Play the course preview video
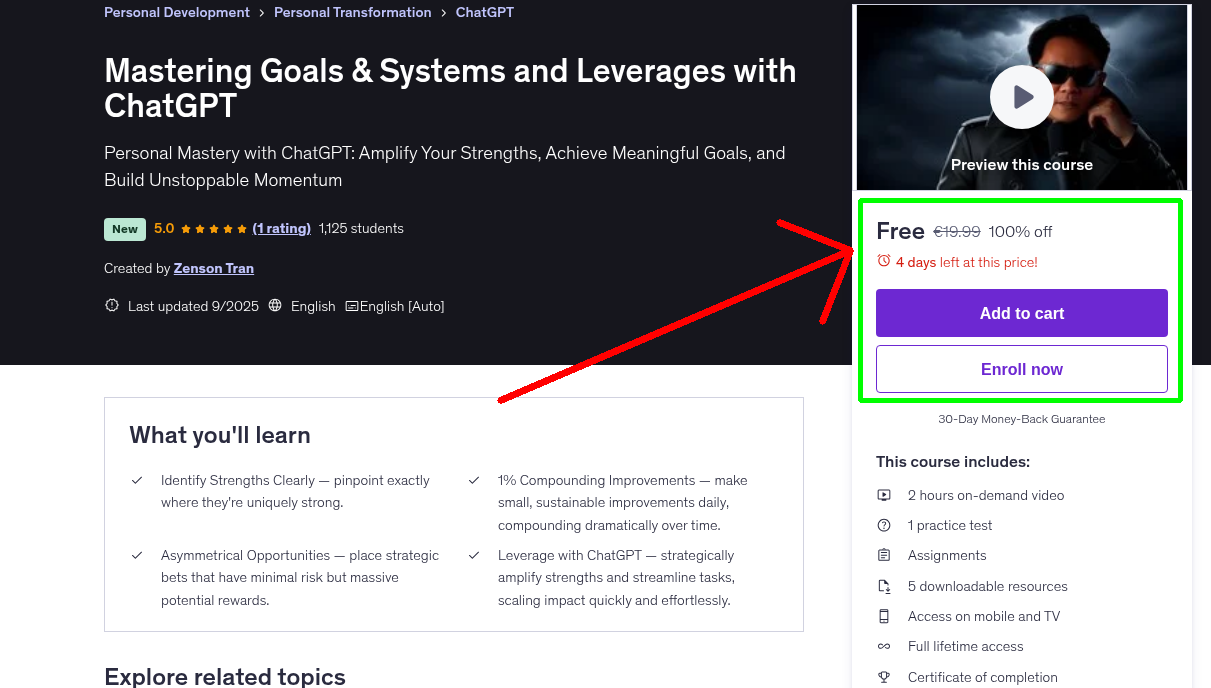Viewport: 1211px width, 688px height. click(1021, 97)
